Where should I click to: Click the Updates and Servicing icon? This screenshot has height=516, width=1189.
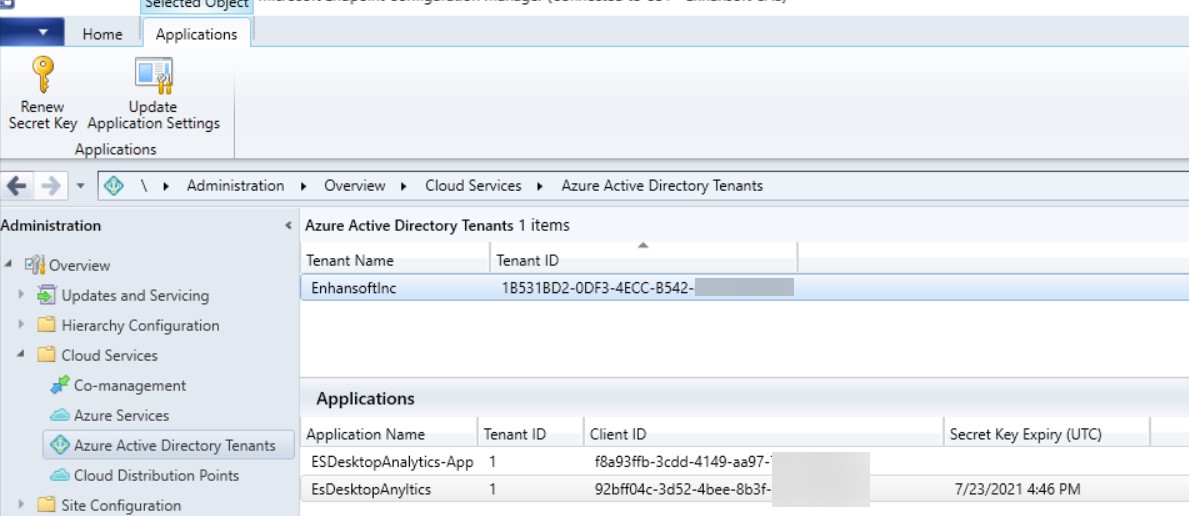coord(47,296)
